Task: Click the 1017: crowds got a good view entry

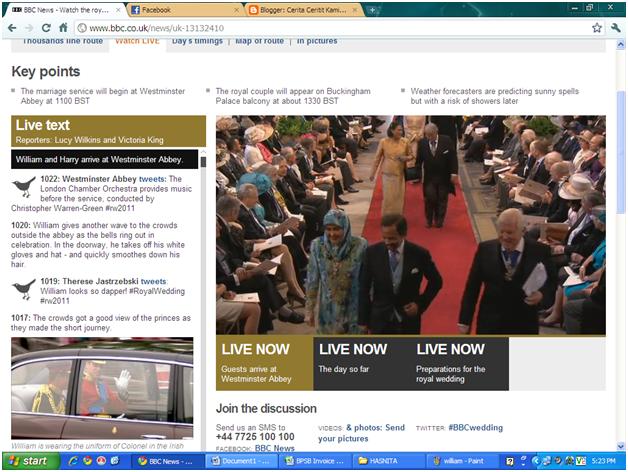Action: tap(101, 323)
